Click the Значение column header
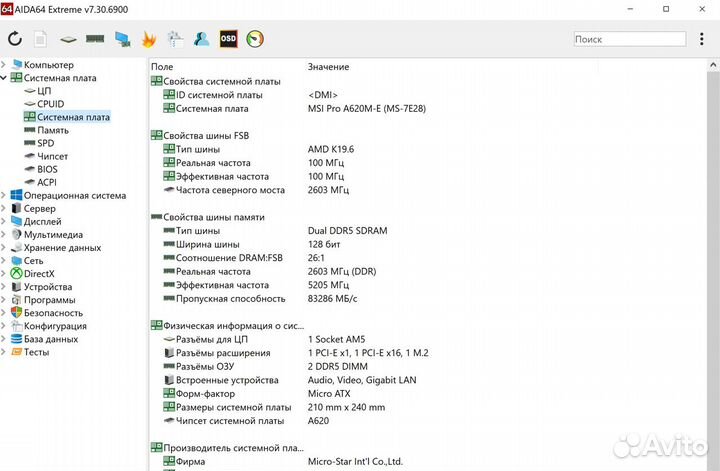The width and height of the screenshot is (720, 471). click(328, 67)
